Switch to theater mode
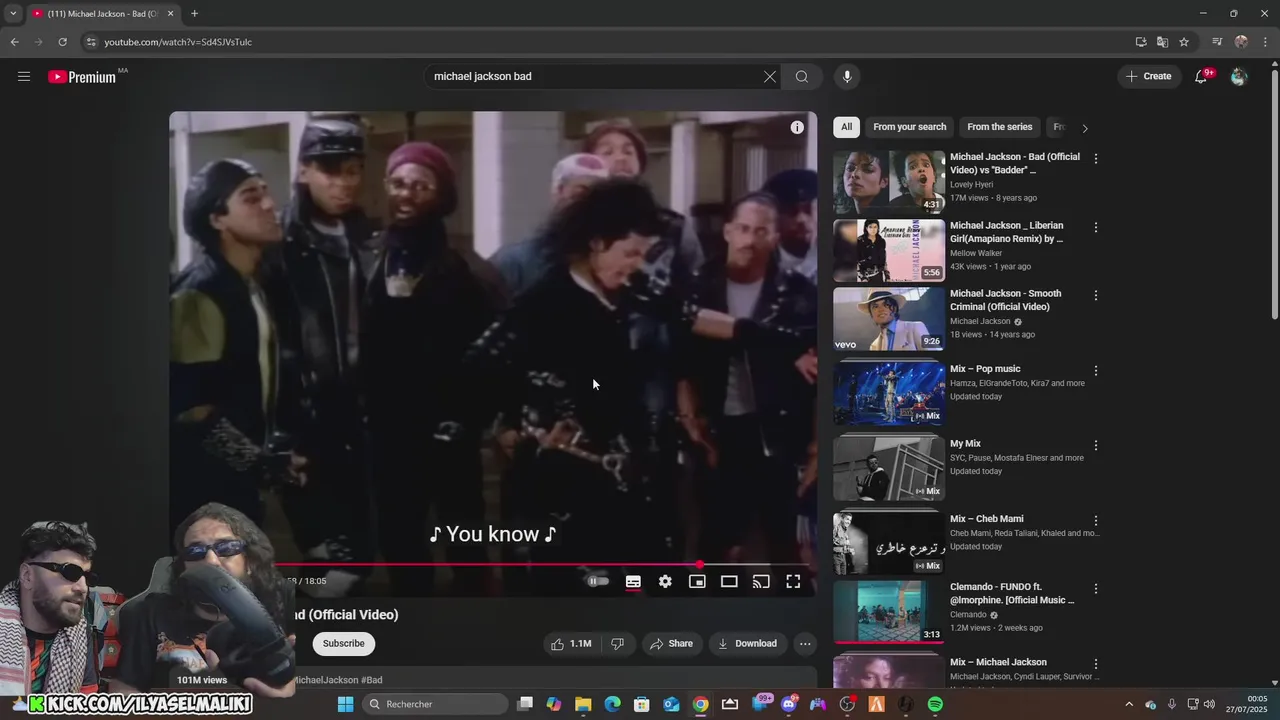This screenshot has height=720, width=1280. [729, 581]
